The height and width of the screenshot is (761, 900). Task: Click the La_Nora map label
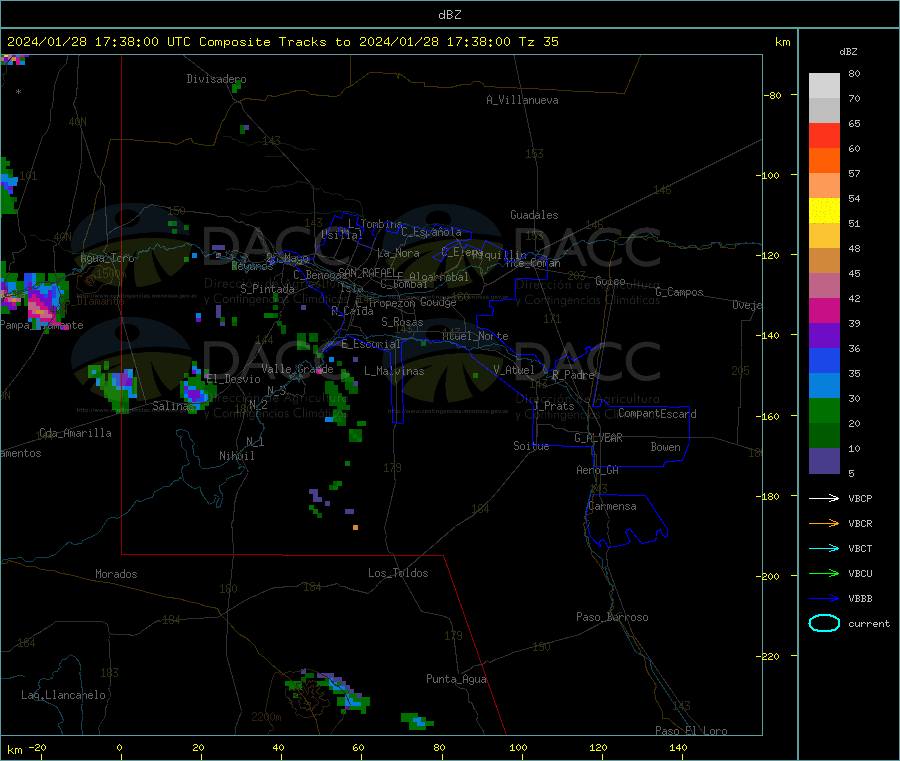pyautogui.click(x=398, y=253)
